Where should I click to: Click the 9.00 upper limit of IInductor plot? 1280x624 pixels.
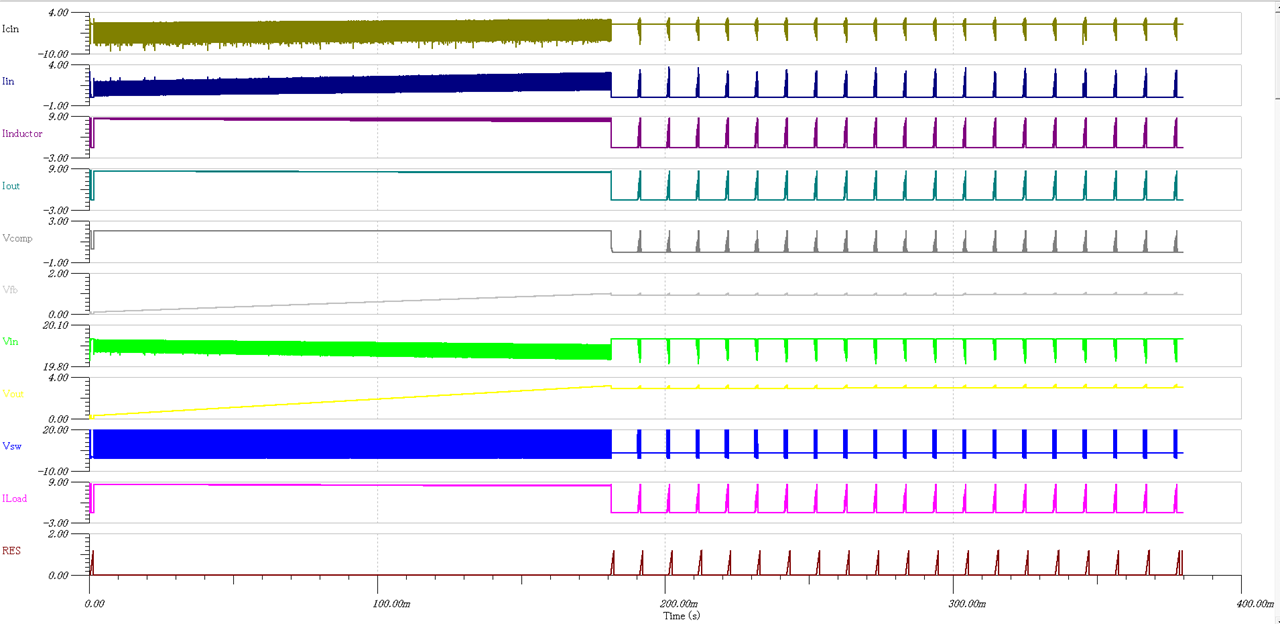click(57, 116)
